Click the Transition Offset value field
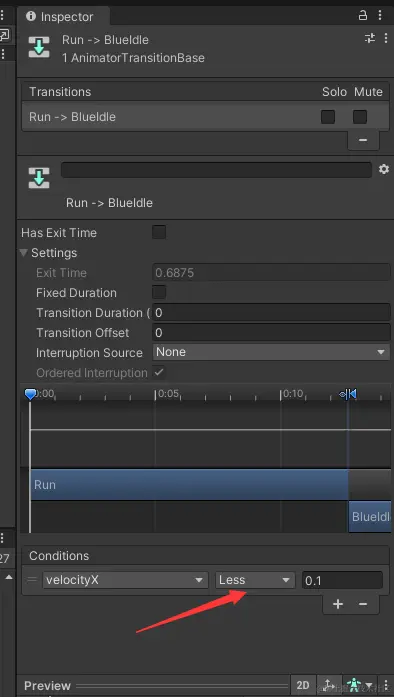The image size is (394, 697). pyautogui.click(x=271, y=332)
